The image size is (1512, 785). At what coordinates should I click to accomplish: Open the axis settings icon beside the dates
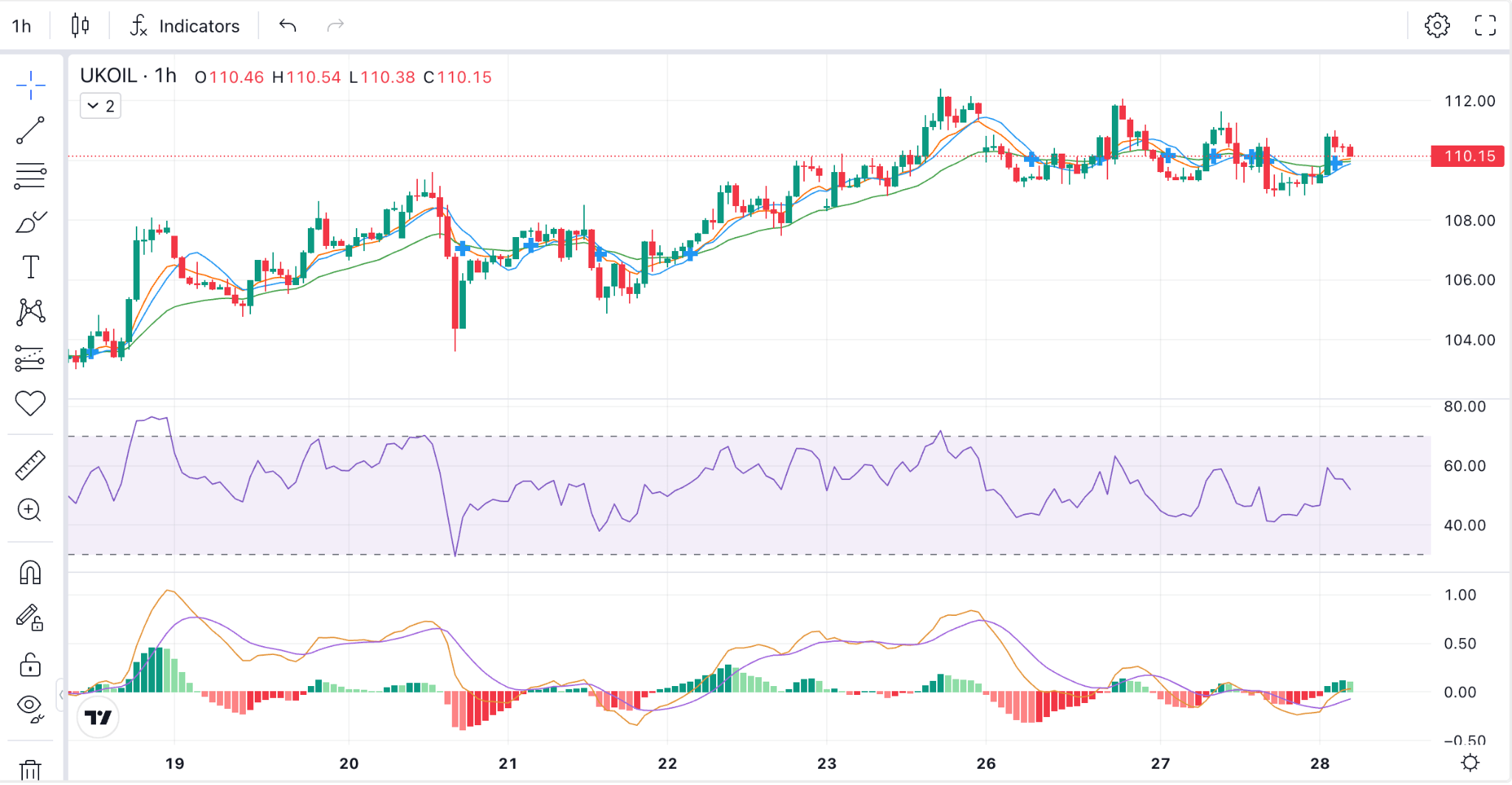[1470, 763]
